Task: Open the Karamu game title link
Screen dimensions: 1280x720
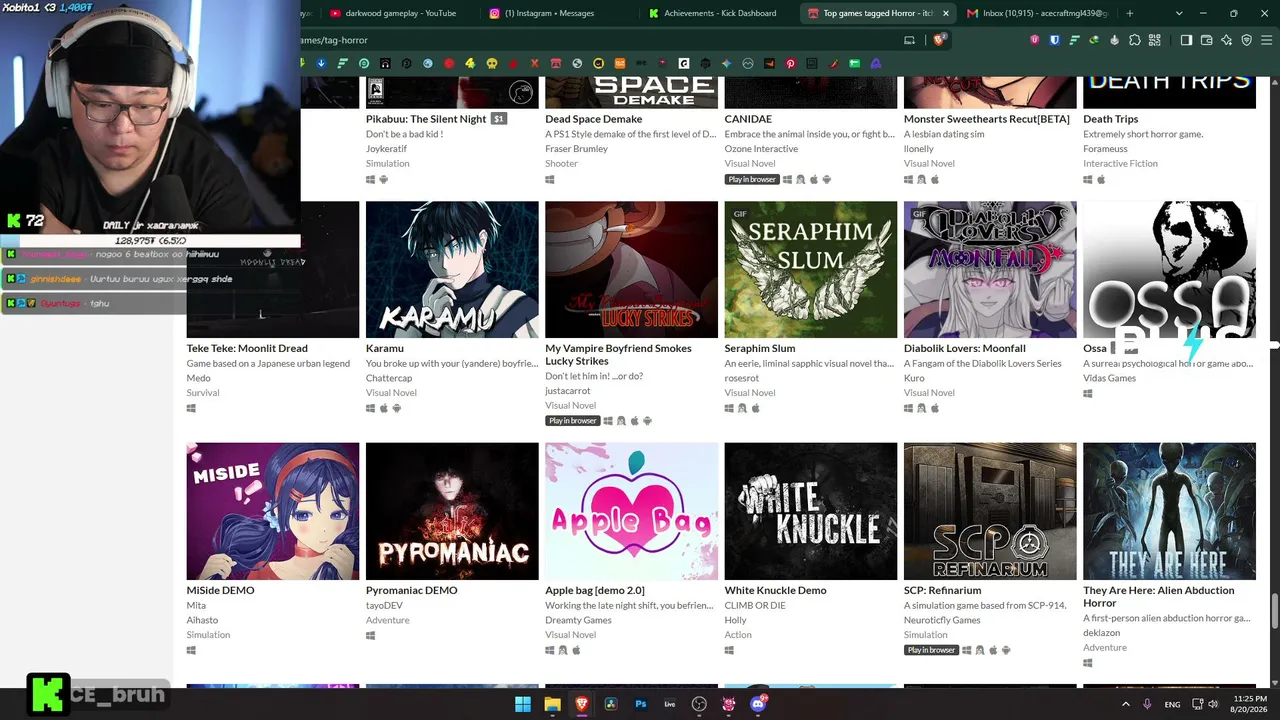Action: (x=385, y=348)
